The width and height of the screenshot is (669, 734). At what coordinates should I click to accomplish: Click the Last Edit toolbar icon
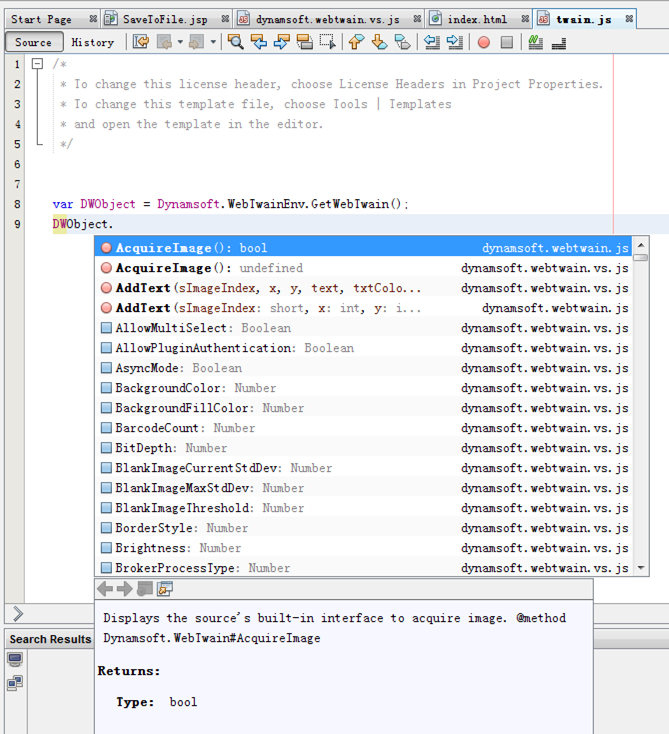(x=141, y=42)
